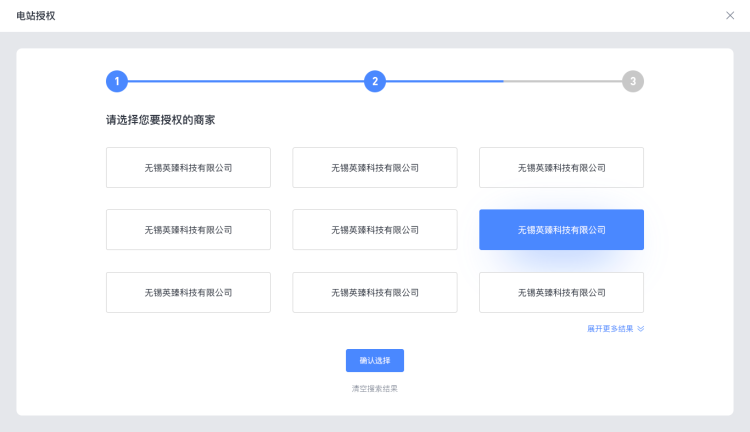
Task: Pick the center merchant card in the grid
Action: 375,230
